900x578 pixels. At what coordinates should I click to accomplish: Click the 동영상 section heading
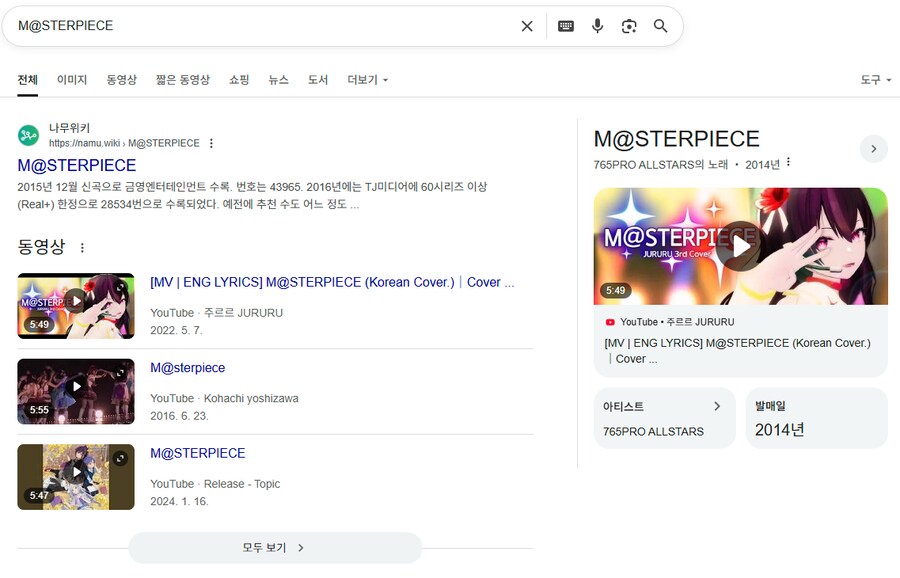41,247
